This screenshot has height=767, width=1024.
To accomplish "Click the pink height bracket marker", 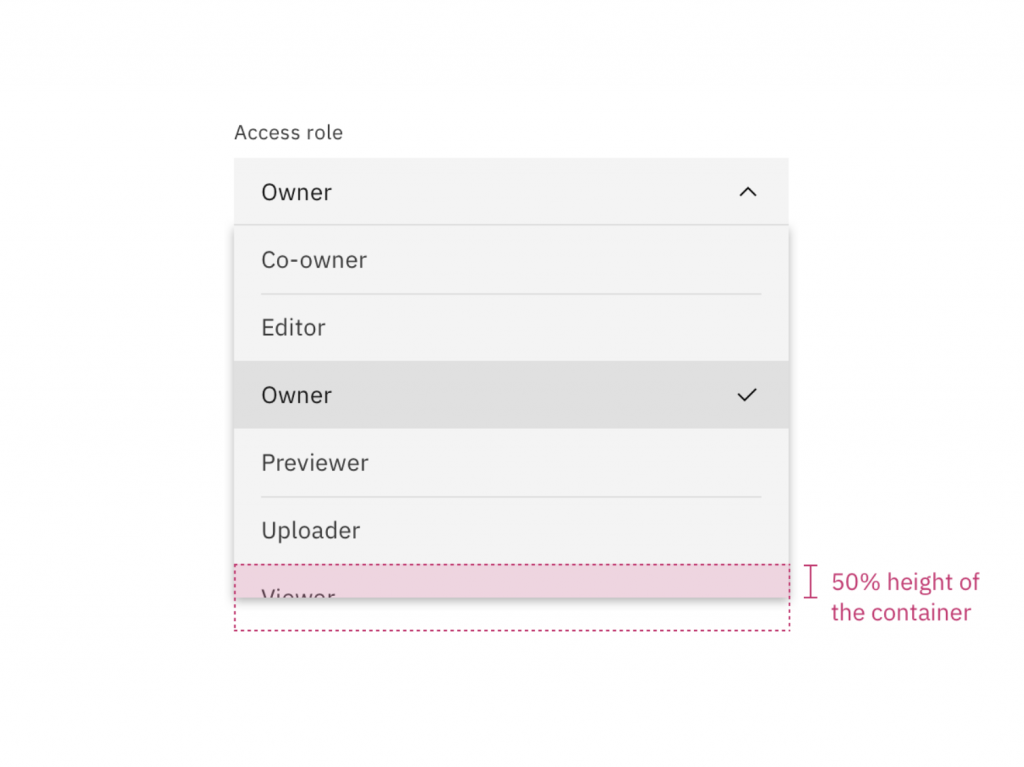I will coord(810,581).
